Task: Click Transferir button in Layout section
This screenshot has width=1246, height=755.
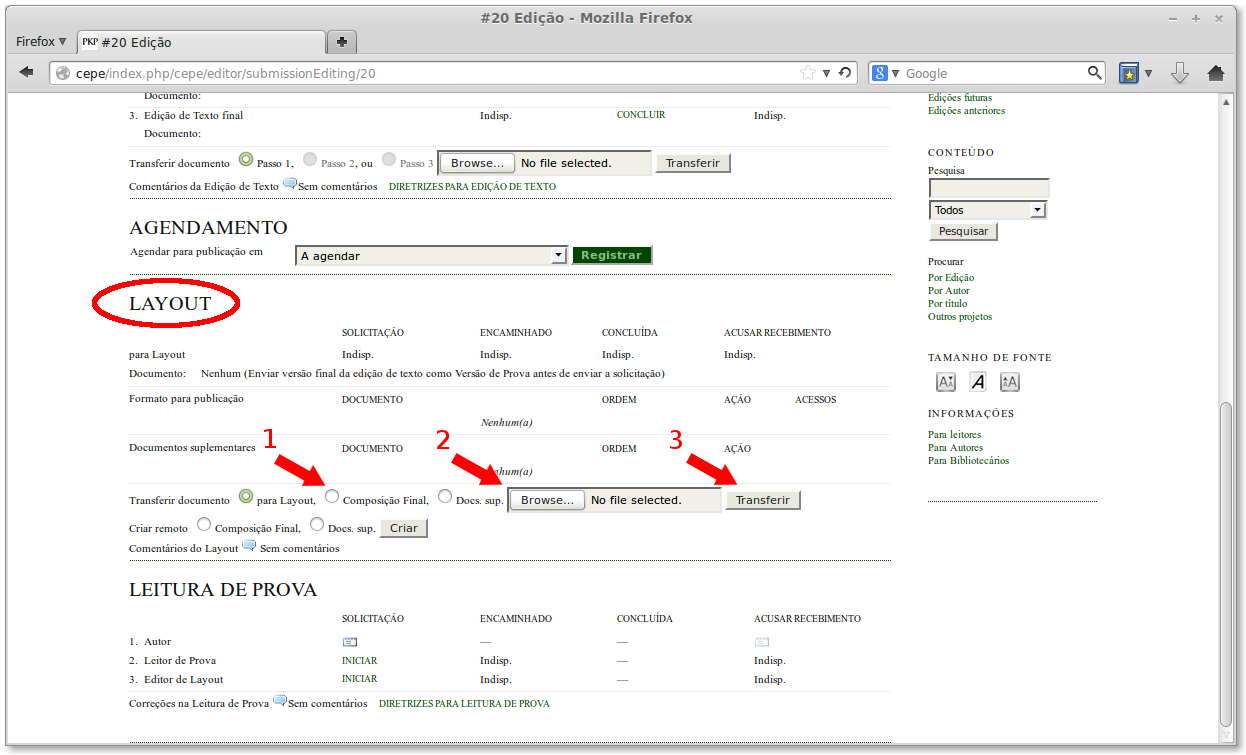Action: (762, 500)
